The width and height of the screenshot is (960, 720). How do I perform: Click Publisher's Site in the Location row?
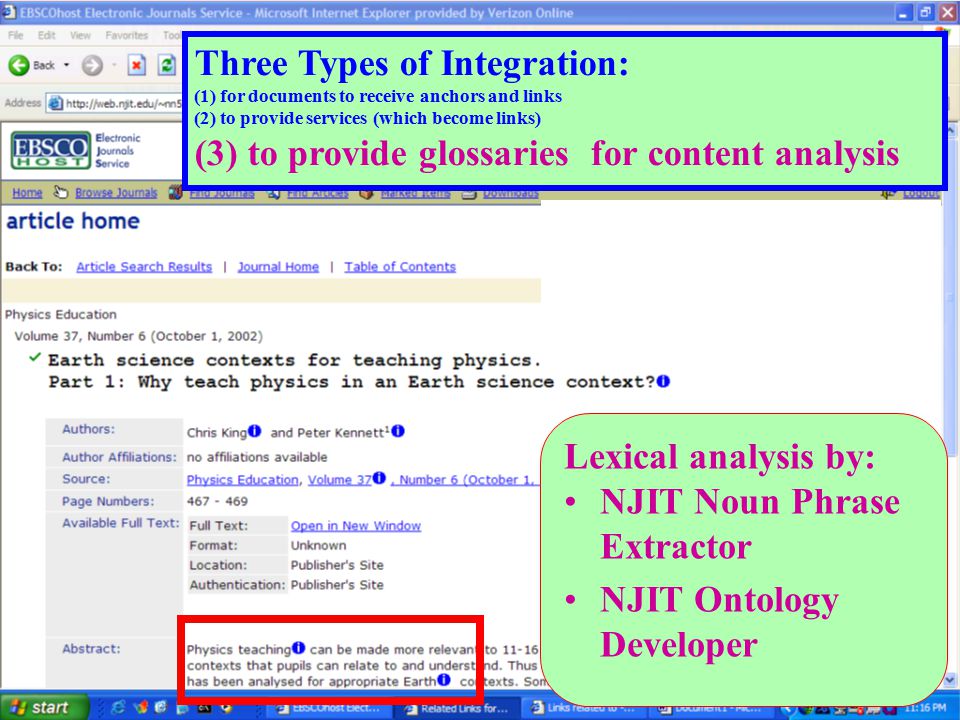click(x=337, y=565)
